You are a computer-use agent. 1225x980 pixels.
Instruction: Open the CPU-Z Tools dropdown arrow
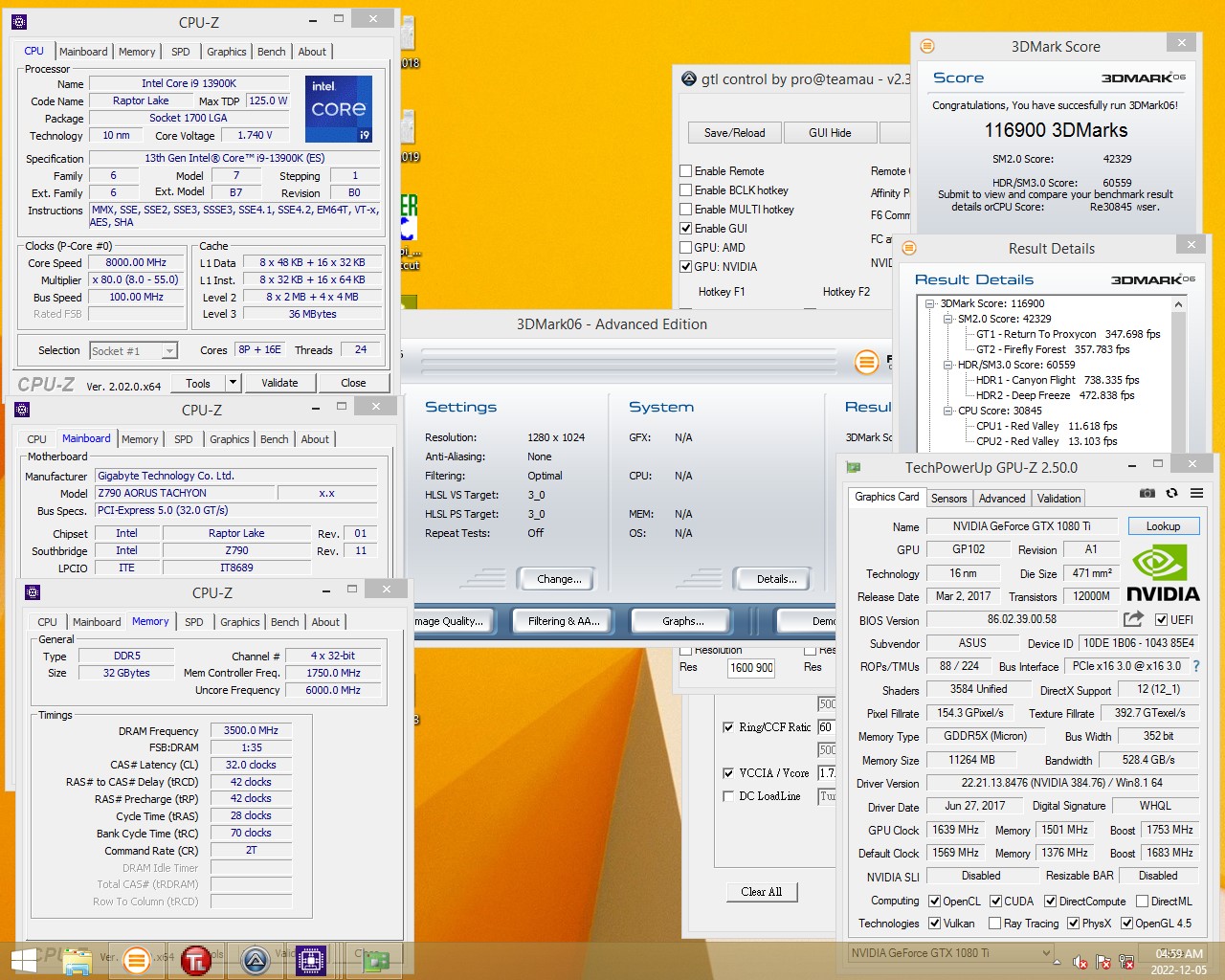pyautogui.click(x=233, y=383)
